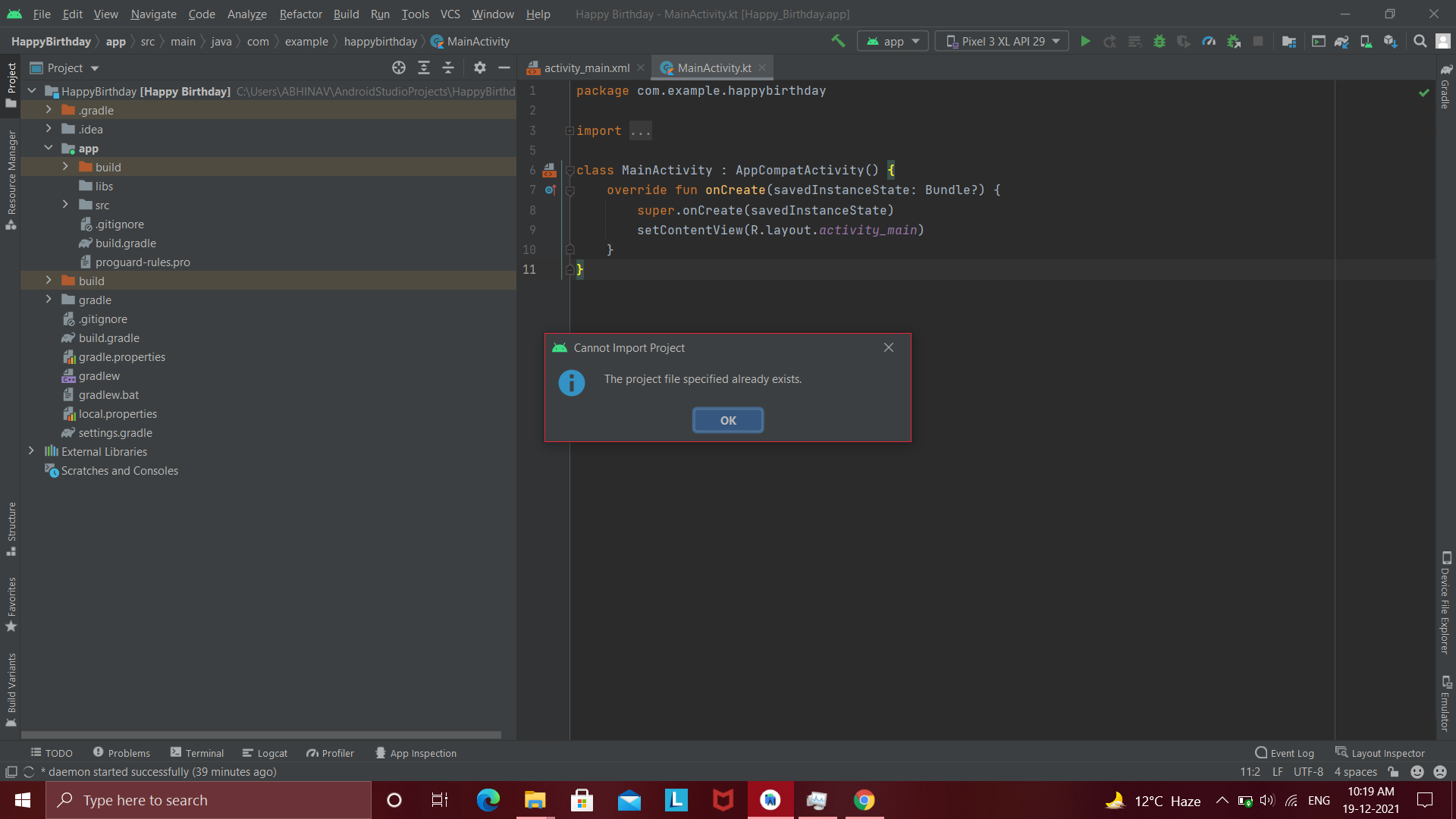Open the Refactor menu
1456x819 pixels.
coord(300,14)
